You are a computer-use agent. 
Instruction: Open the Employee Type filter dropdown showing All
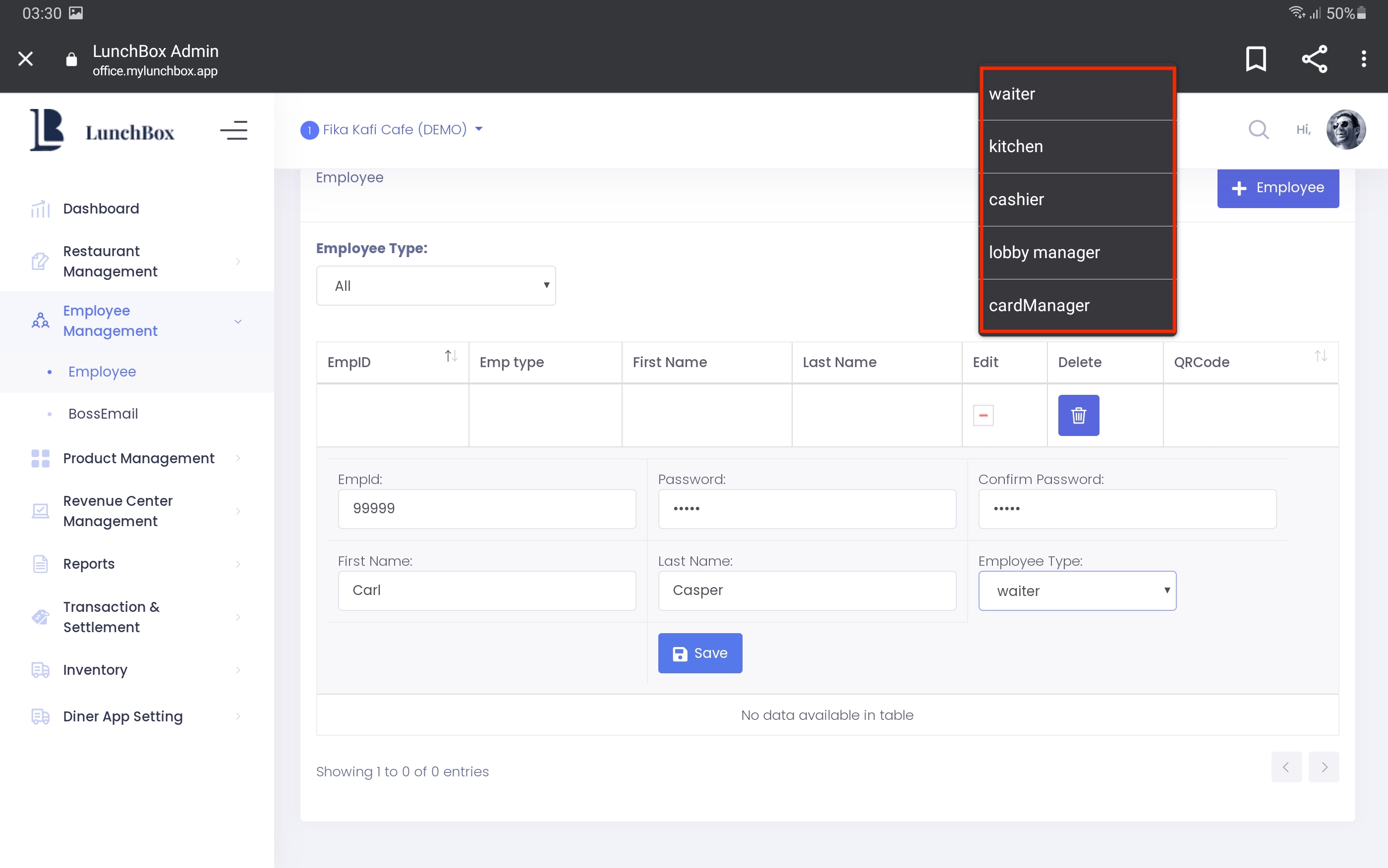[x=435, y=285]
